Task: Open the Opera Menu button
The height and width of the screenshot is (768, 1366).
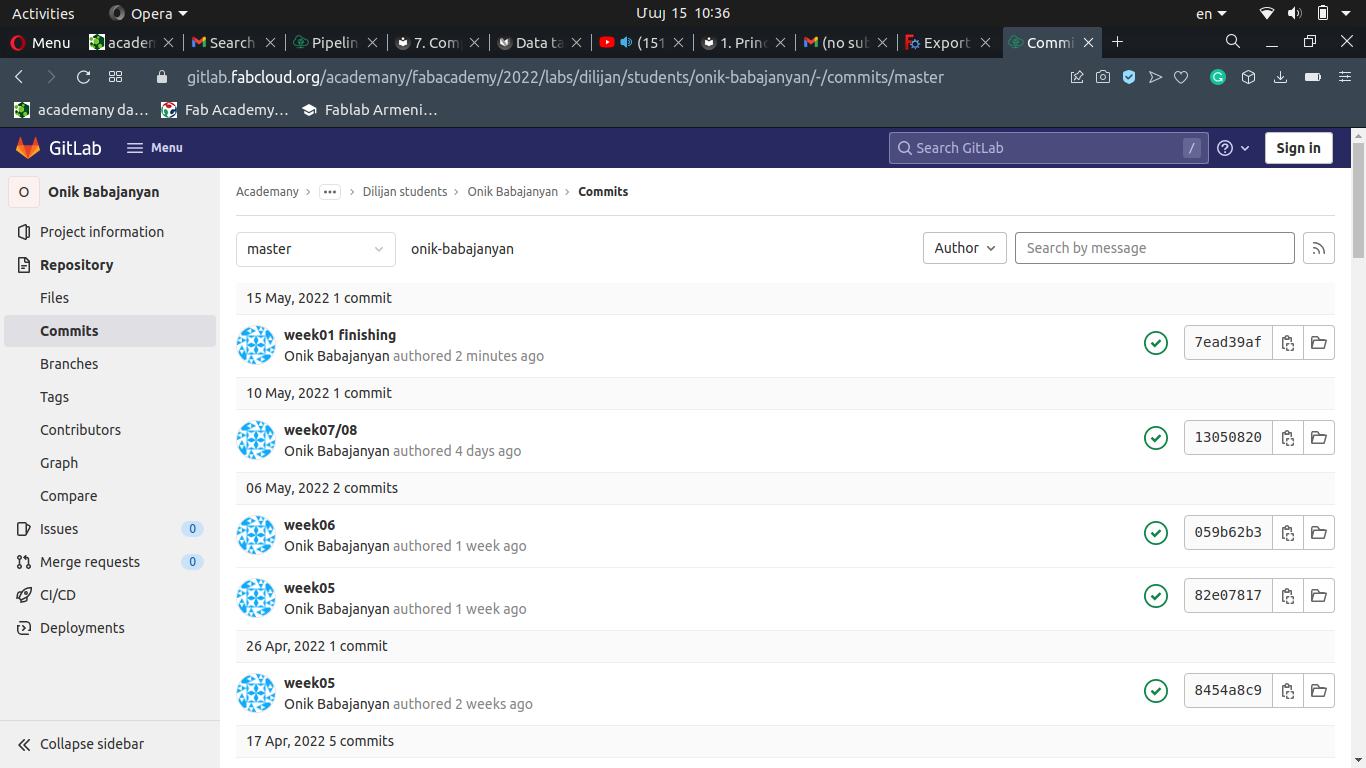Action: click(x=40, y=42)
